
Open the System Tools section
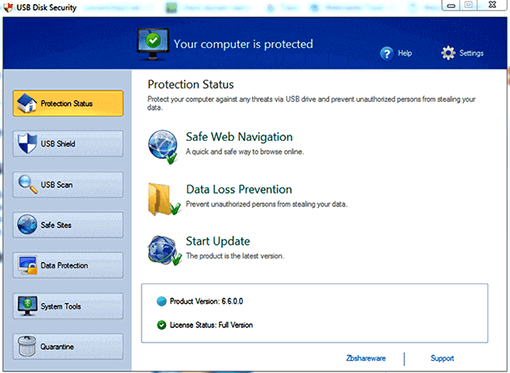tap(68, 306)
